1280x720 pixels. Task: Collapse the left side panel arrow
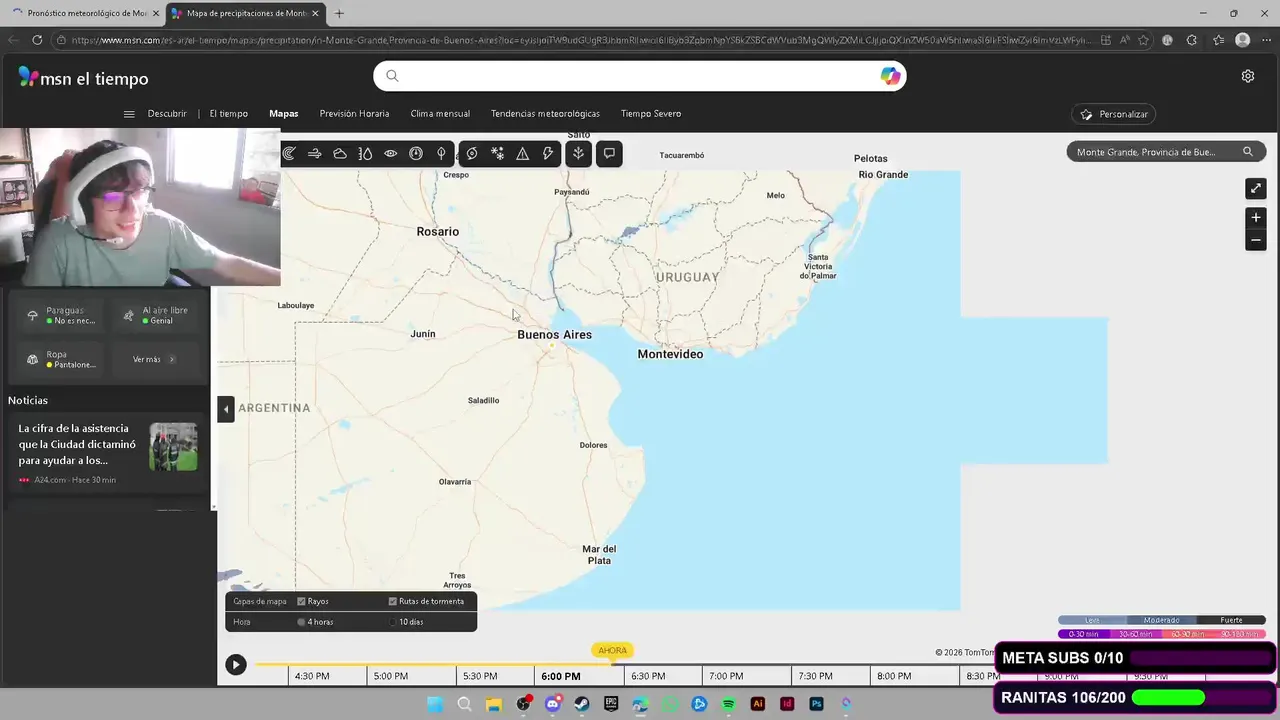[x=226, y=408]
